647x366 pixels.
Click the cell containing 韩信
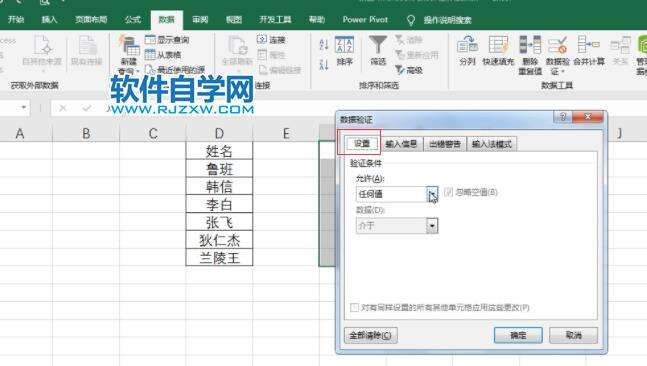coord(219,186)
